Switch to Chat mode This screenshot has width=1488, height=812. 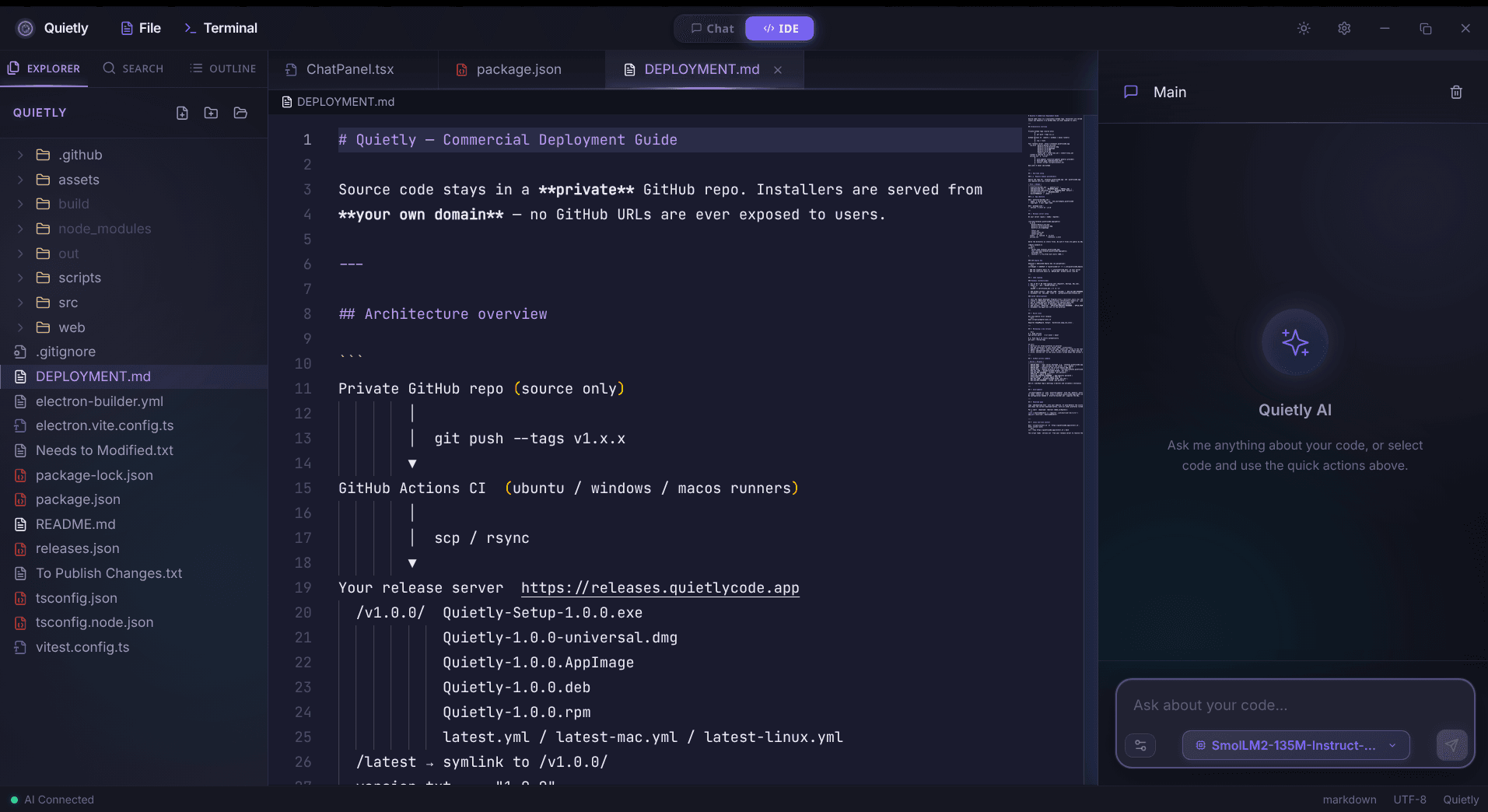(x=712, y=29)
